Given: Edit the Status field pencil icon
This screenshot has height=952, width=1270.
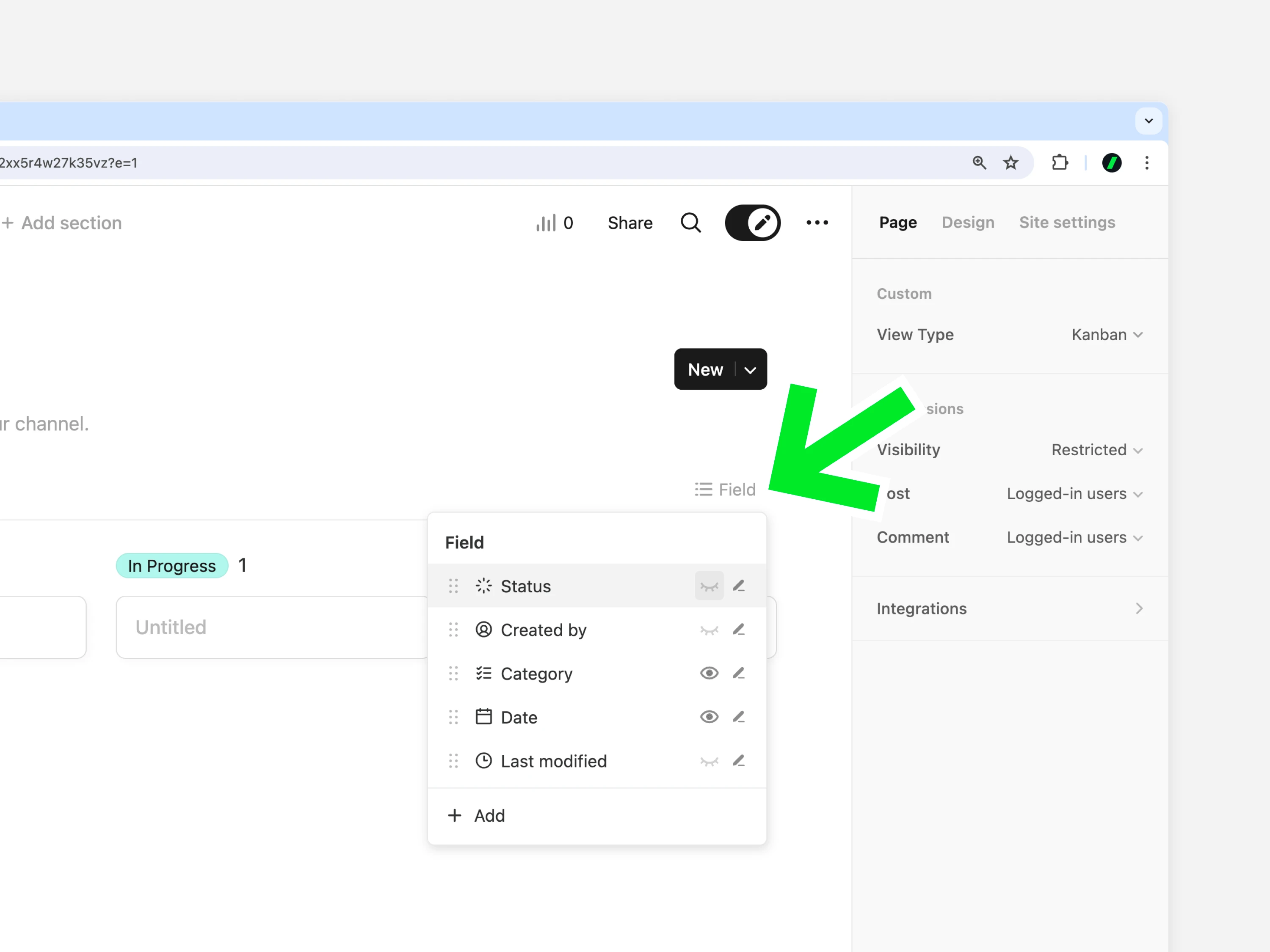Looking at the screenshot, I should [738, 586].
